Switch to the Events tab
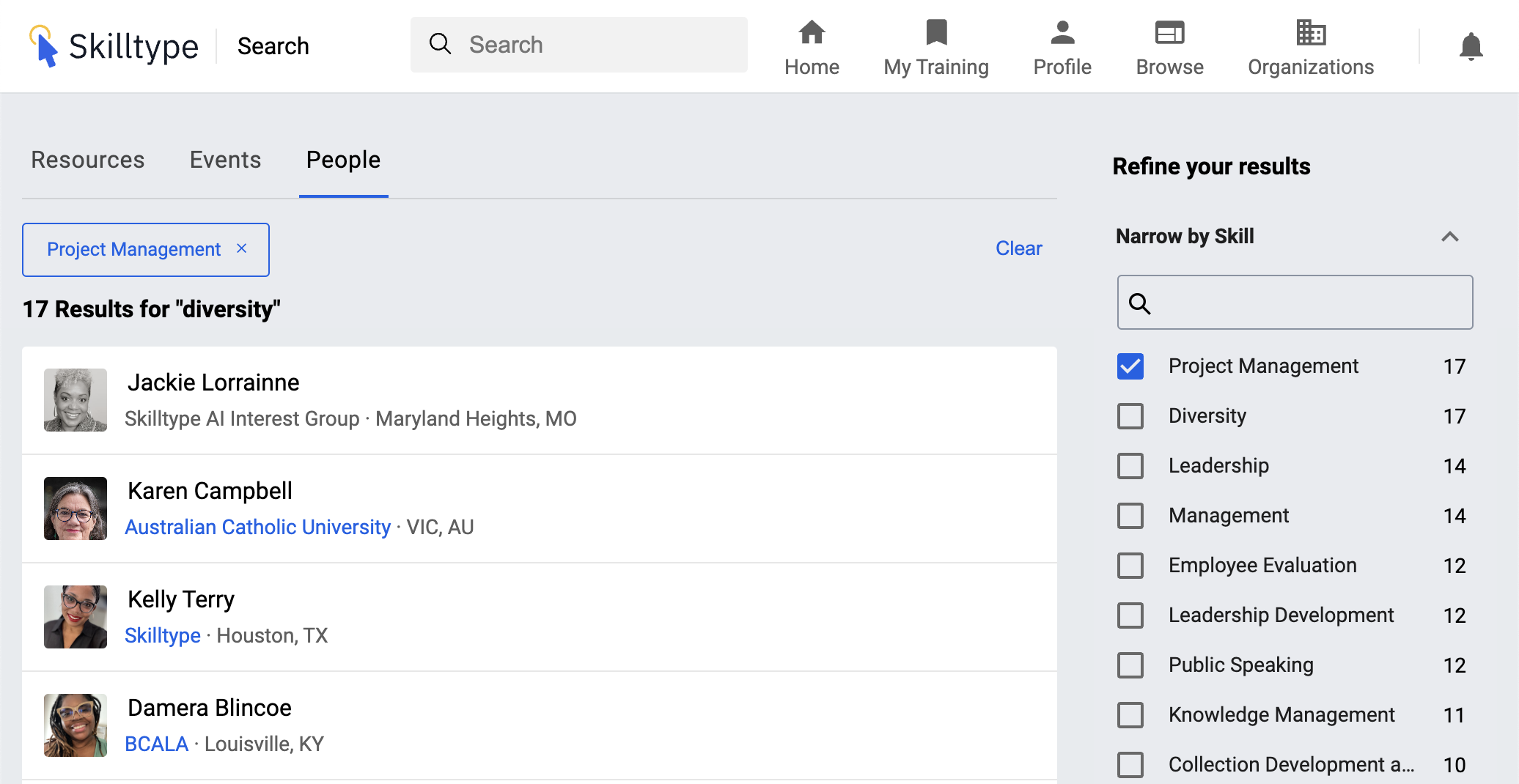 (x=225, y=160)
